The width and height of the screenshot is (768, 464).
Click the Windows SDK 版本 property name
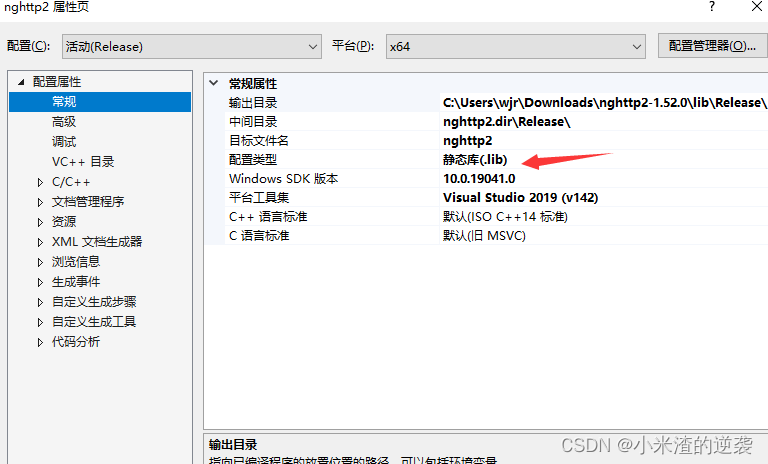pyautogui.click(x=284, y=179)
